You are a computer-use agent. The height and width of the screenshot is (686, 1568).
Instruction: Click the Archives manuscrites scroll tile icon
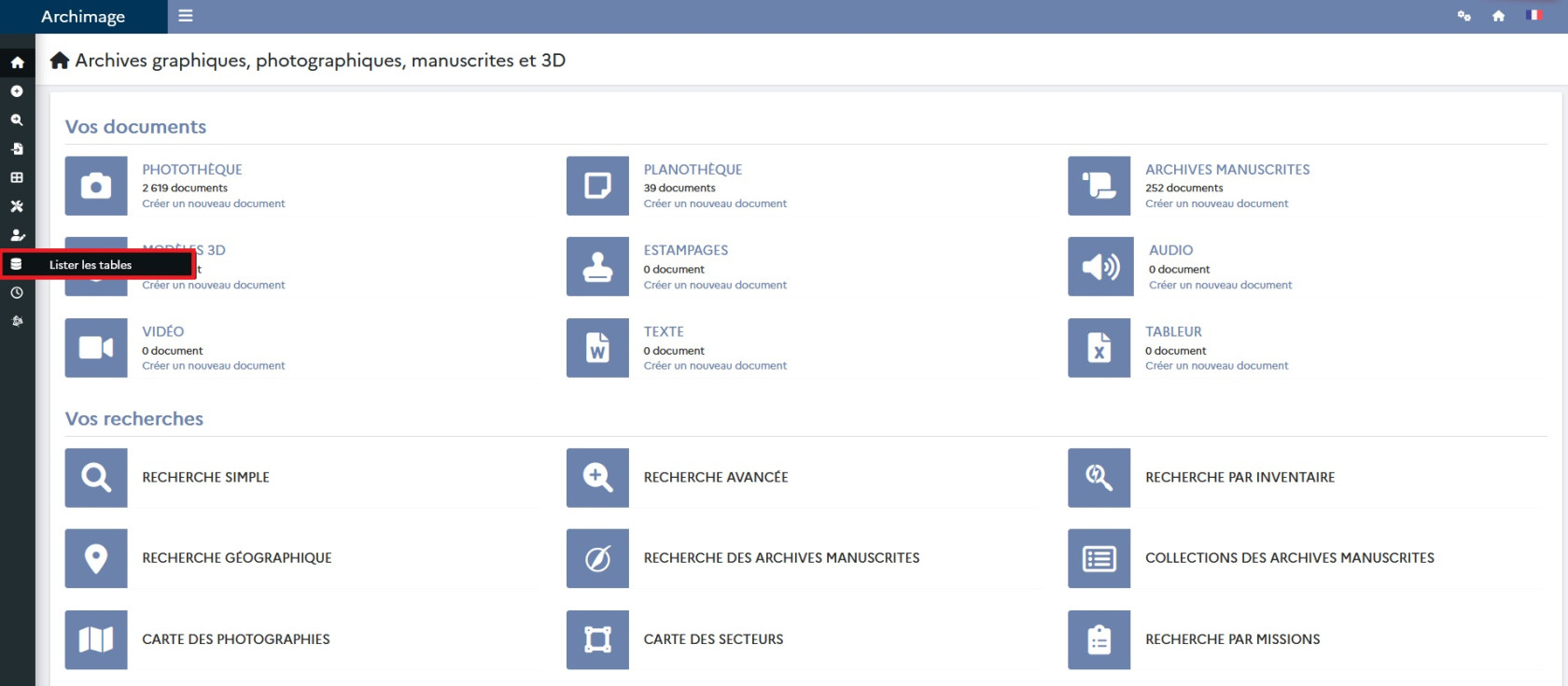(1099, 186)
